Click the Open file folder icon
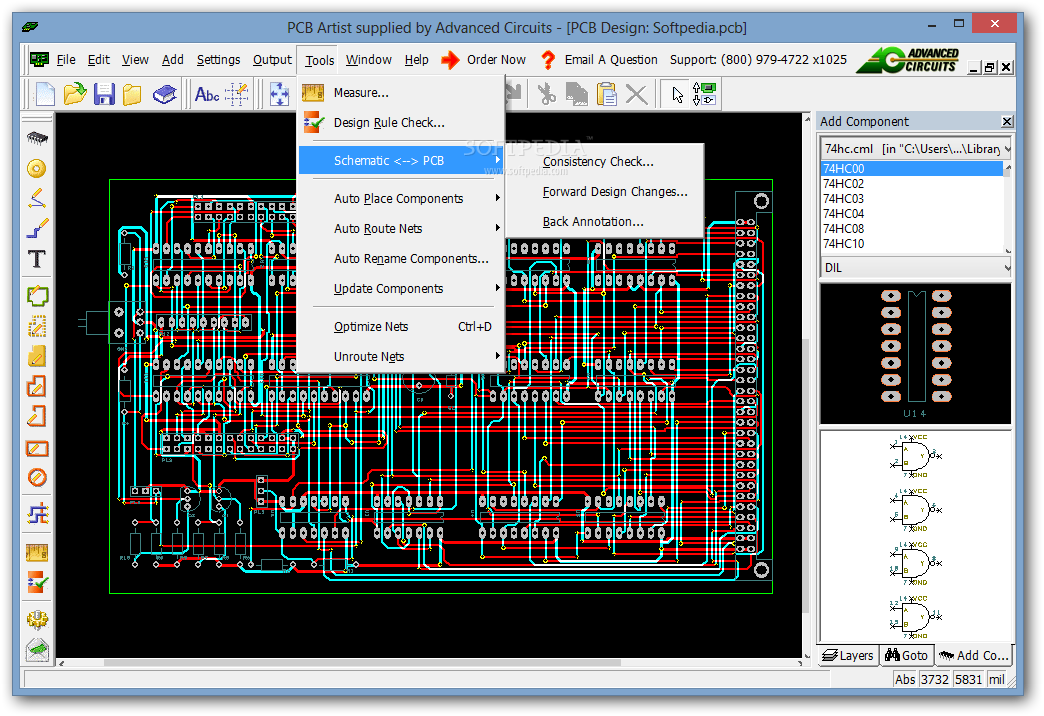Screen dimensions: 1044x716 (x=75, y=94)
